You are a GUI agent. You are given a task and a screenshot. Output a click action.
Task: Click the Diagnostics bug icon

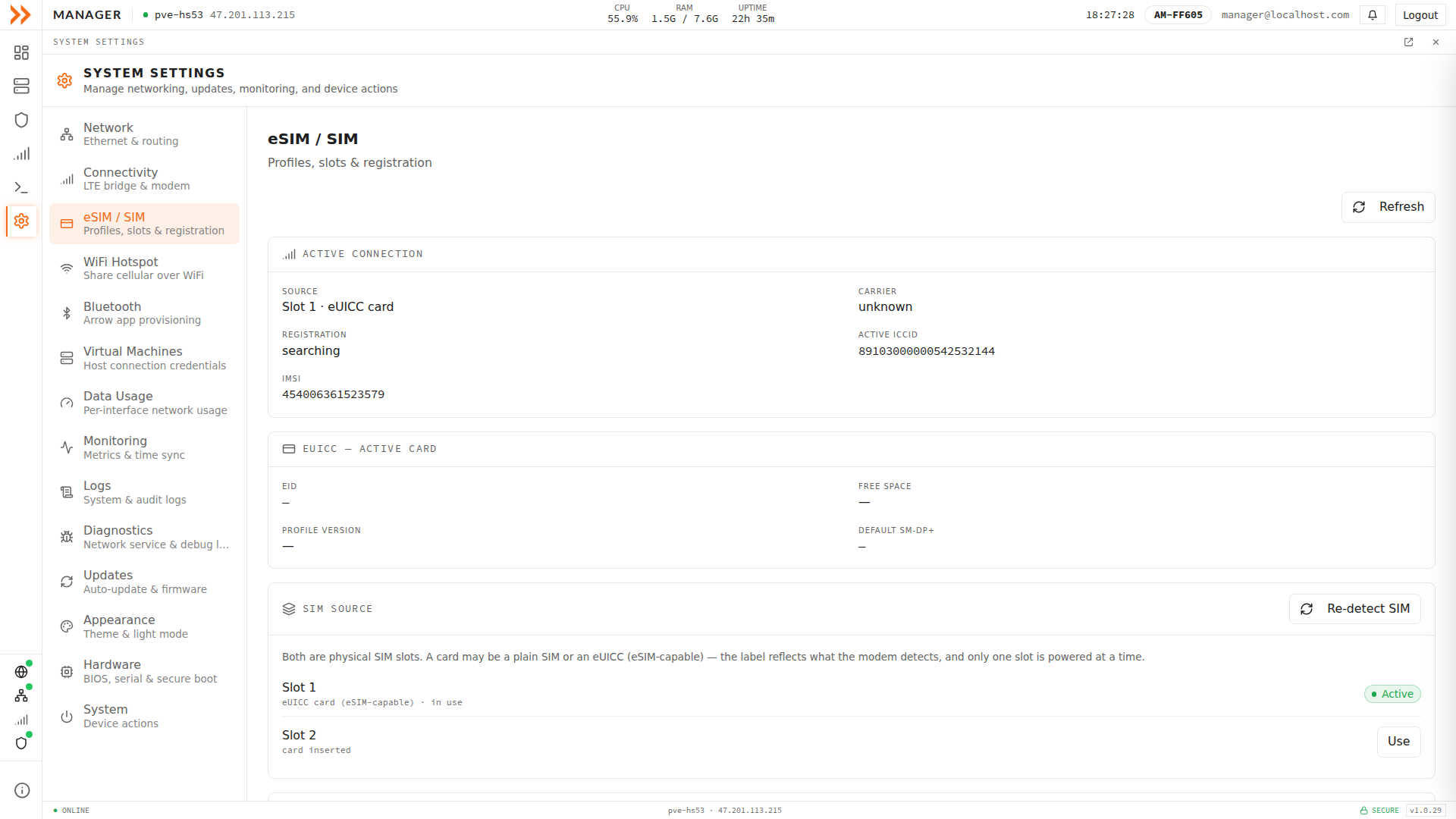tap(67, 537)
